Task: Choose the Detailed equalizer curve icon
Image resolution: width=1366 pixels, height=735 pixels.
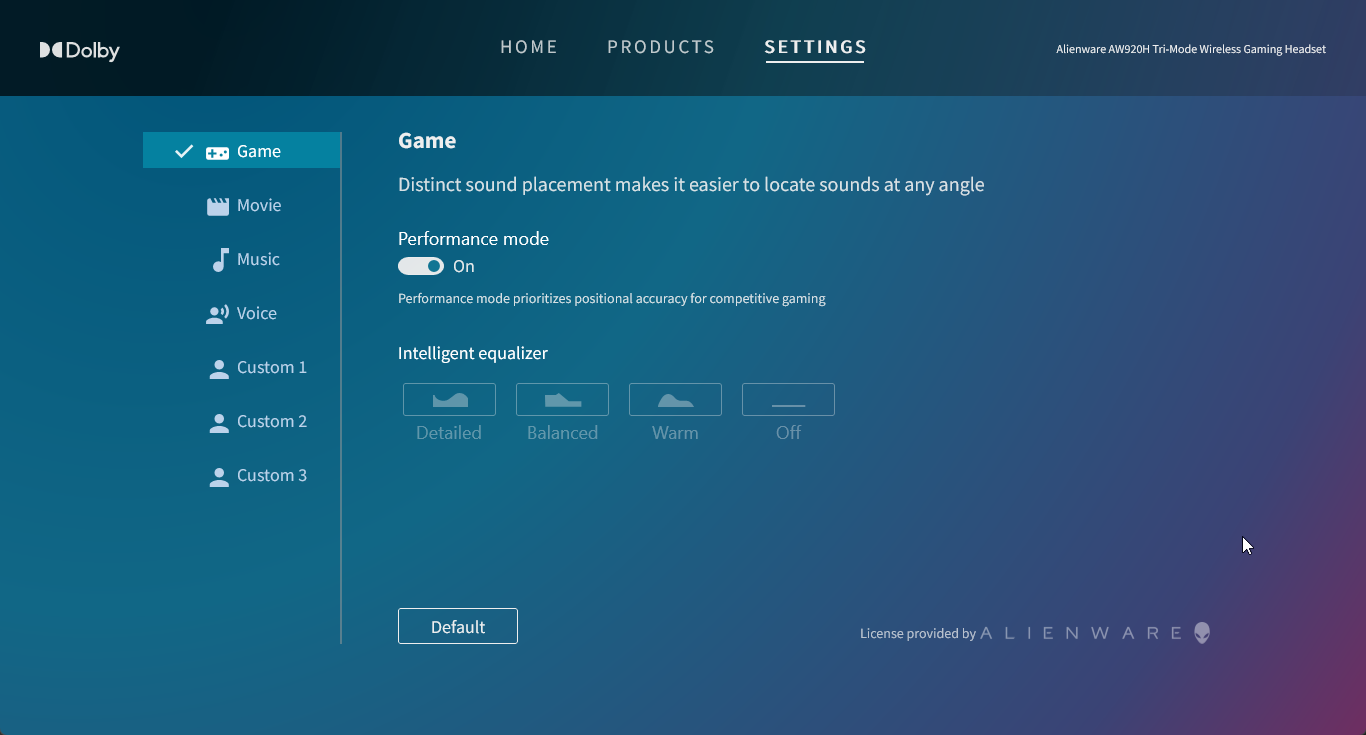Action: tap(449, 399)
